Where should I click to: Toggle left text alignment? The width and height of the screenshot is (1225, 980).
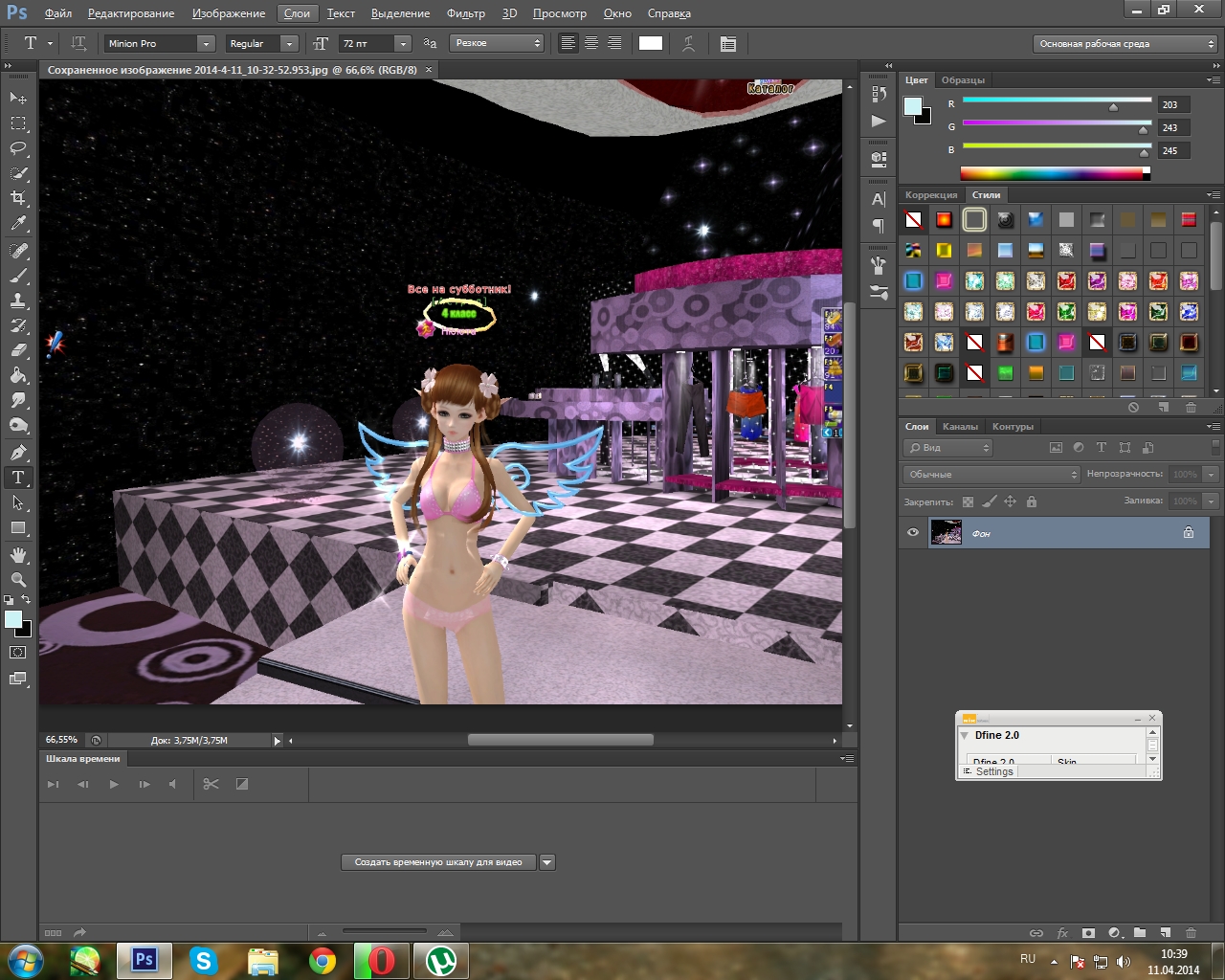pyautogui.click(x=568, y=44)
